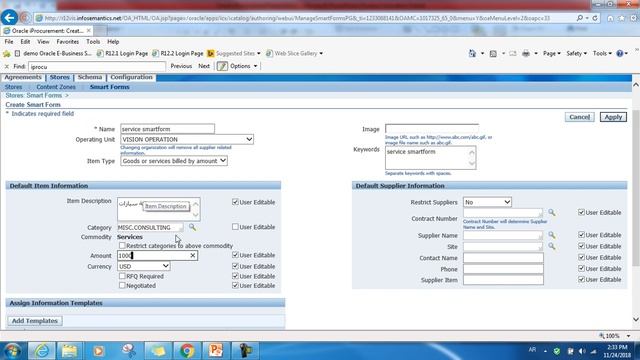The width and height of the screenshot is (640, 360).
Task: Open the File menu
Action: (x=9, y=42)
